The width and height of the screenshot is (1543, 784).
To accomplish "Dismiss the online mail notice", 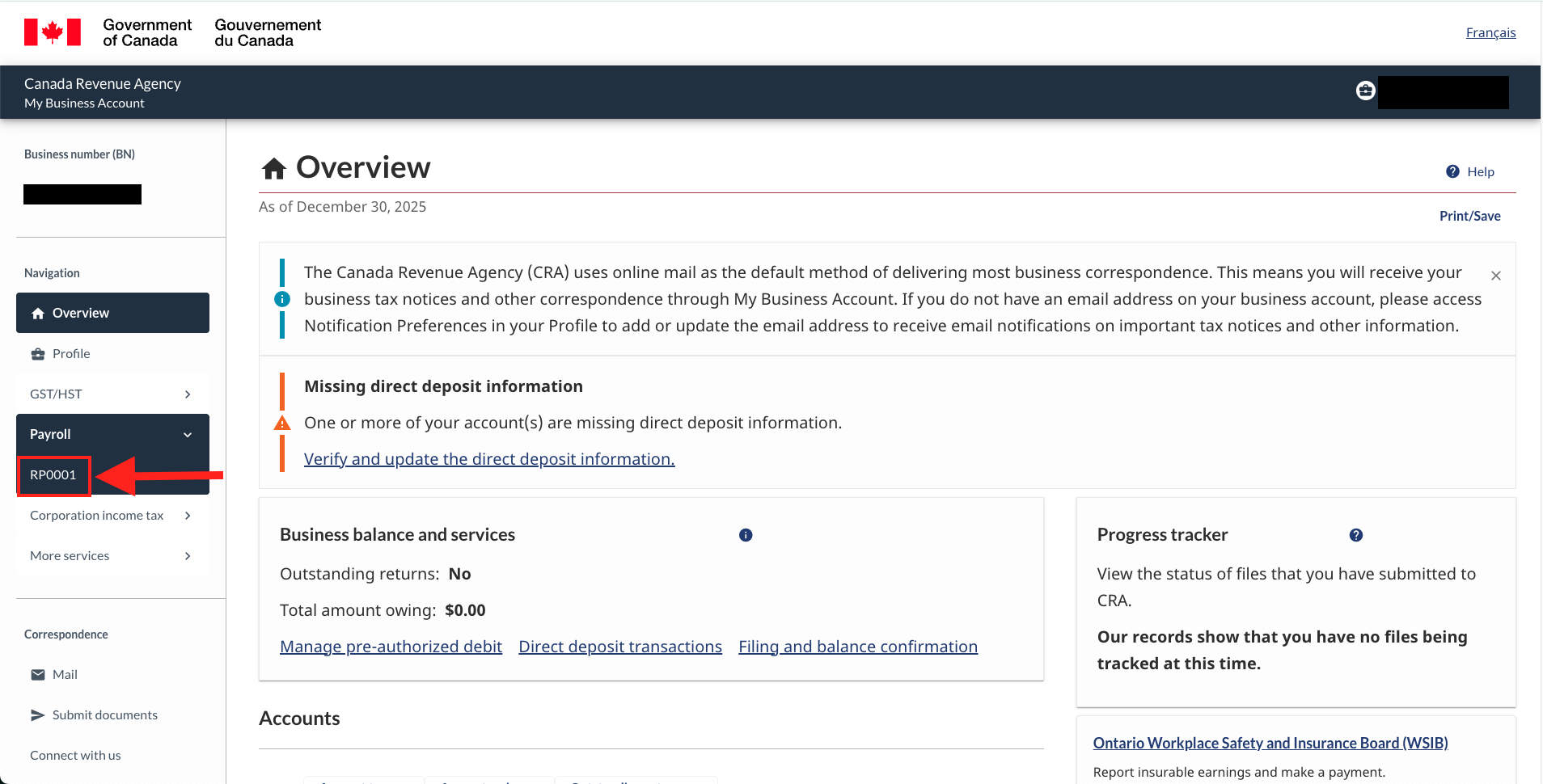I will click(1496, 276).
